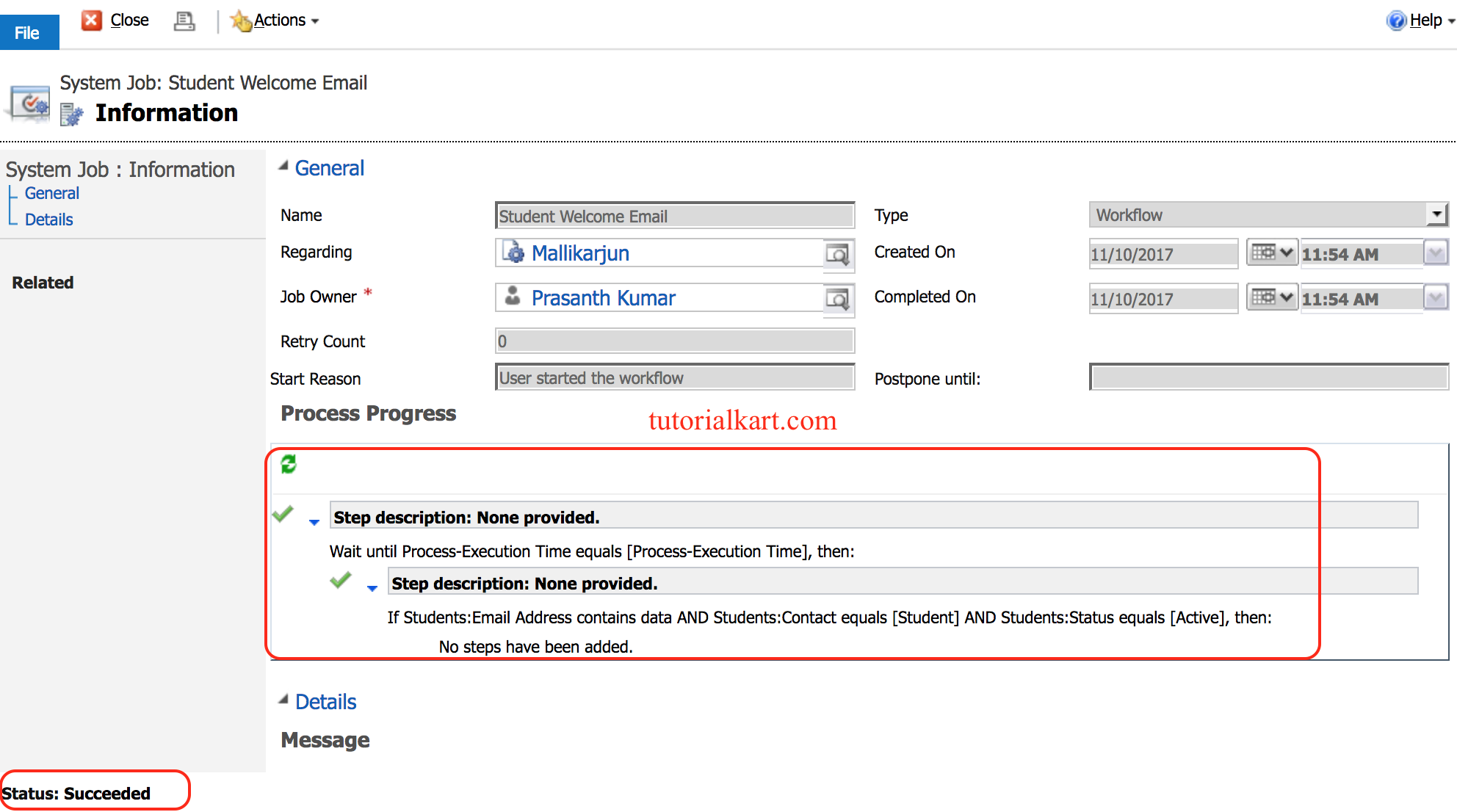Click the Postpone until input field
The height and width of the screenshot is (812, 1457).
click(1268, 378)
